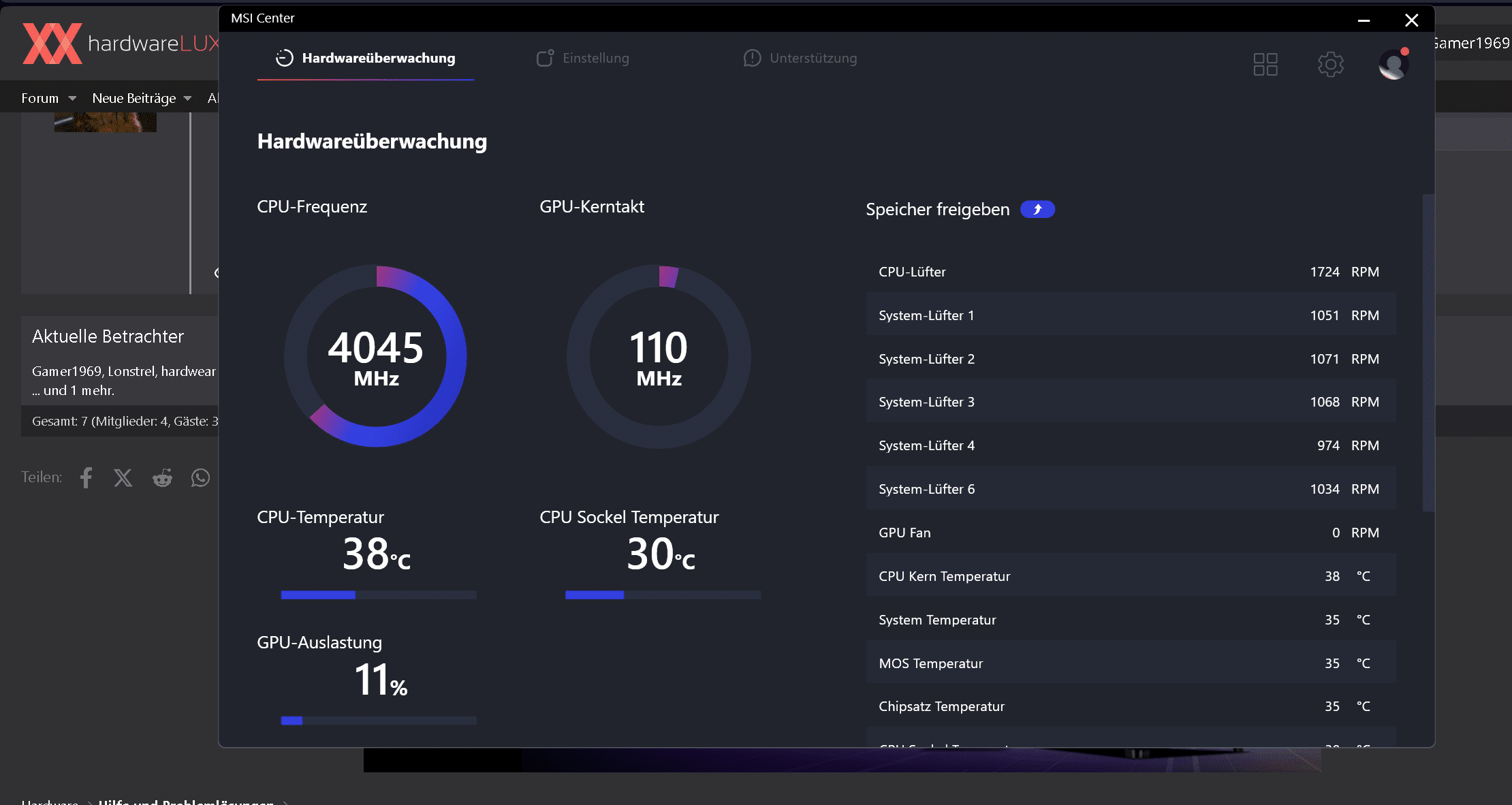Select the System-Lüfter 4 row
Screen dimensions: 1512x805
click(1131, 445)
